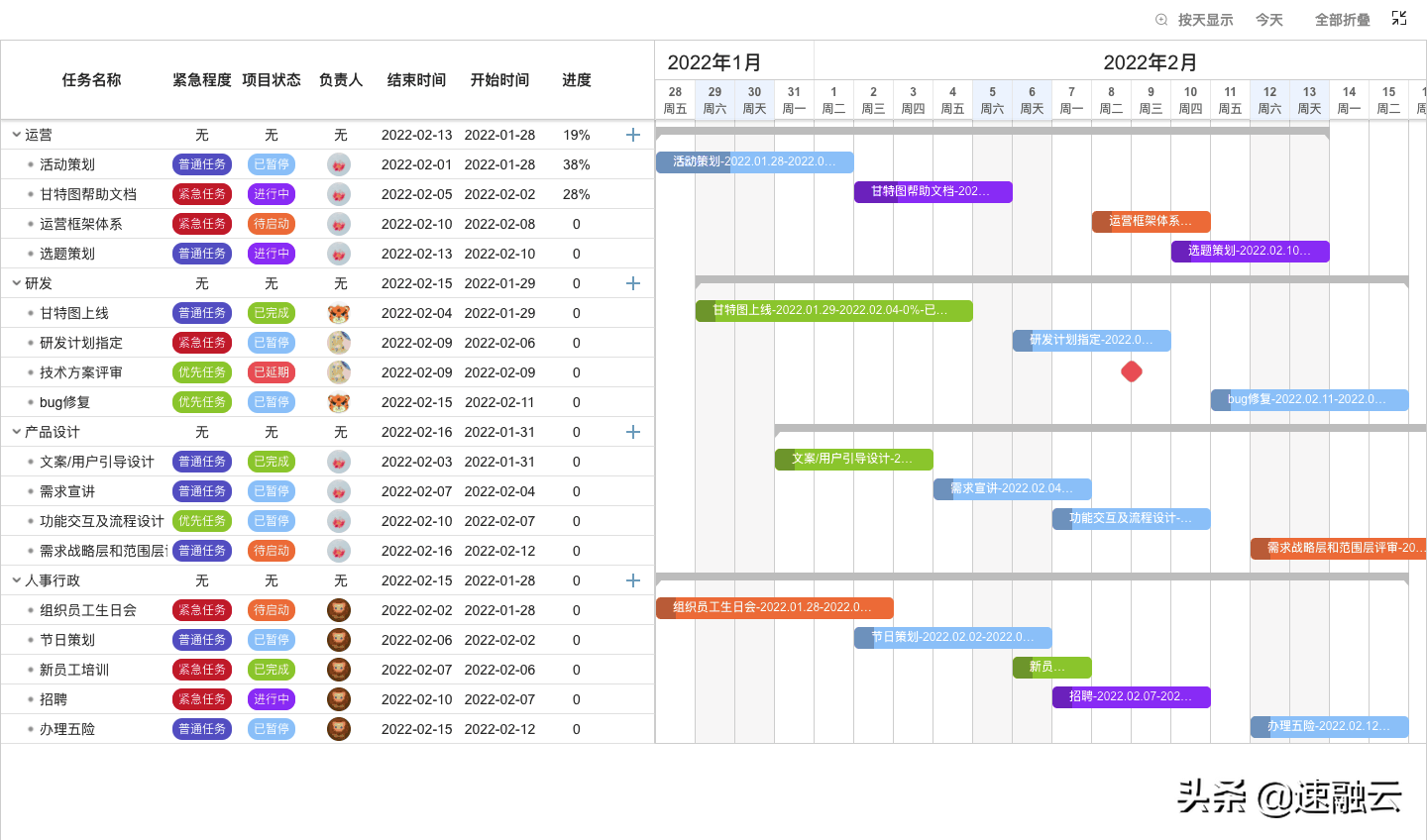Click start date 2022-02-12 of 办理五险
Viewport: 1427px width, 840px height.
499,729
